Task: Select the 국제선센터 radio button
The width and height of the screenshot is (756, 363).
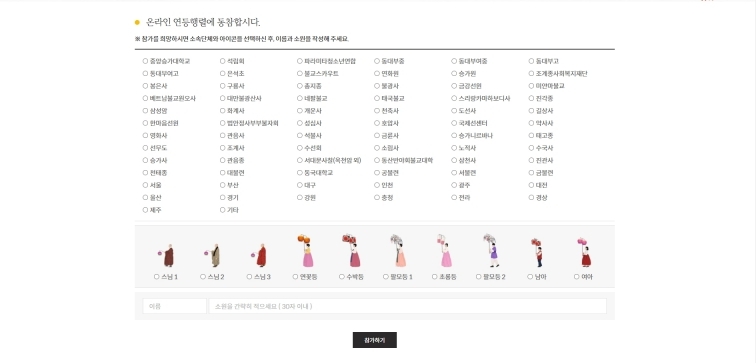Action: tap(454, 123)
